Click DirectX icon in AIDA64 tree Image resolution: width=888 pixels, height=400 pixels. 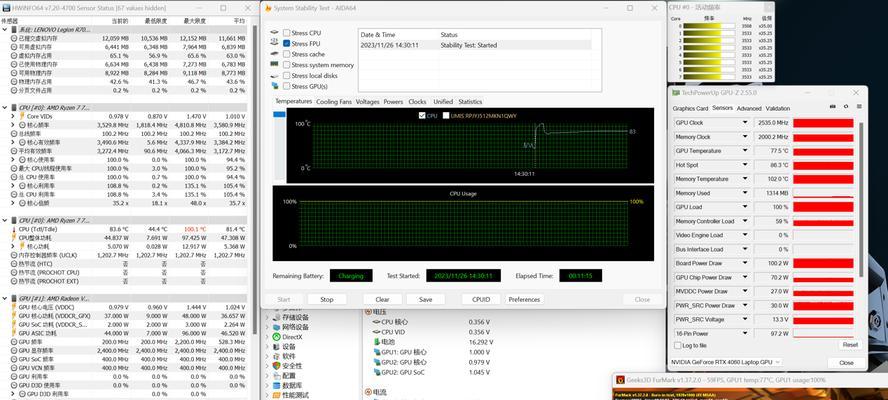(x=276, y=337)
